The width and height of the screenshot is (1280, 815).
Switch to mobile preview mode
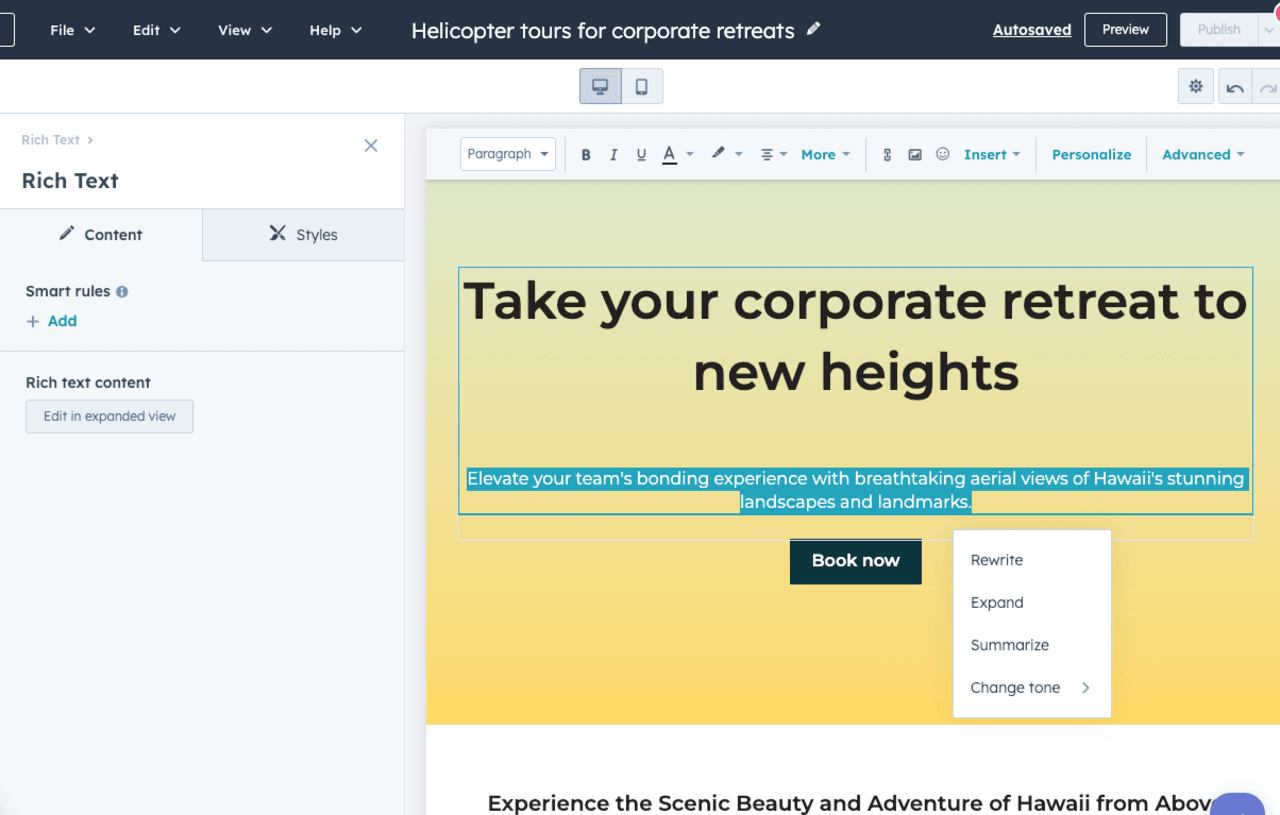pos(642,87)
